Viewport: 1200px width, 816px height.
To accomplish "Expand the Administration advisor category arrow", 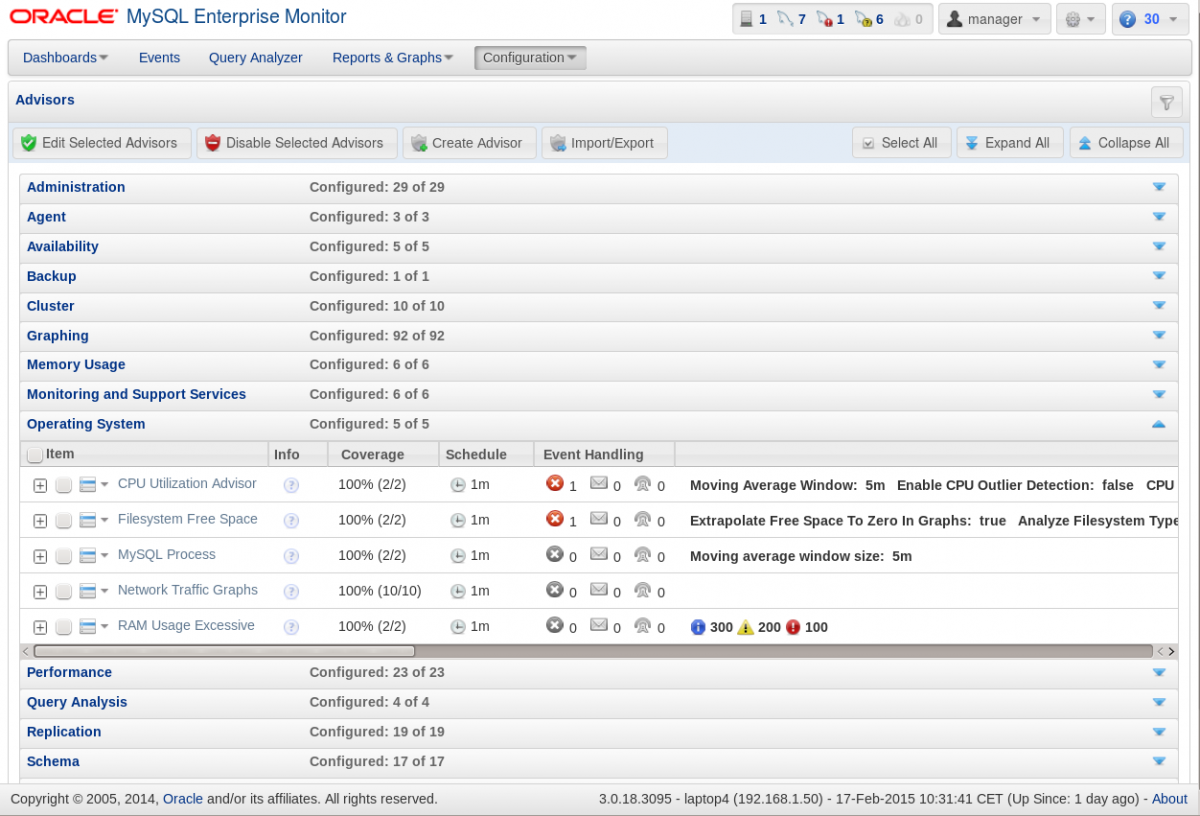I will (1159, 187).
